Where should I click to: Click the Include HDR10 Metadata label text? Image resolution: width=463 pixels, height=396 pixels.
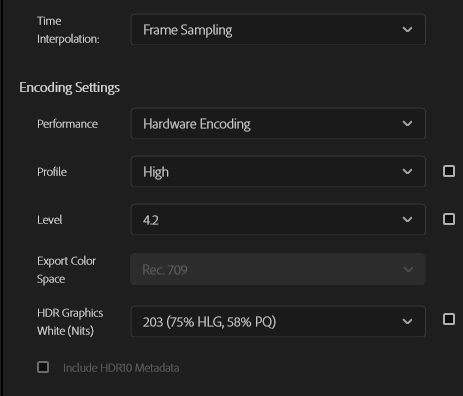point(121,368)
